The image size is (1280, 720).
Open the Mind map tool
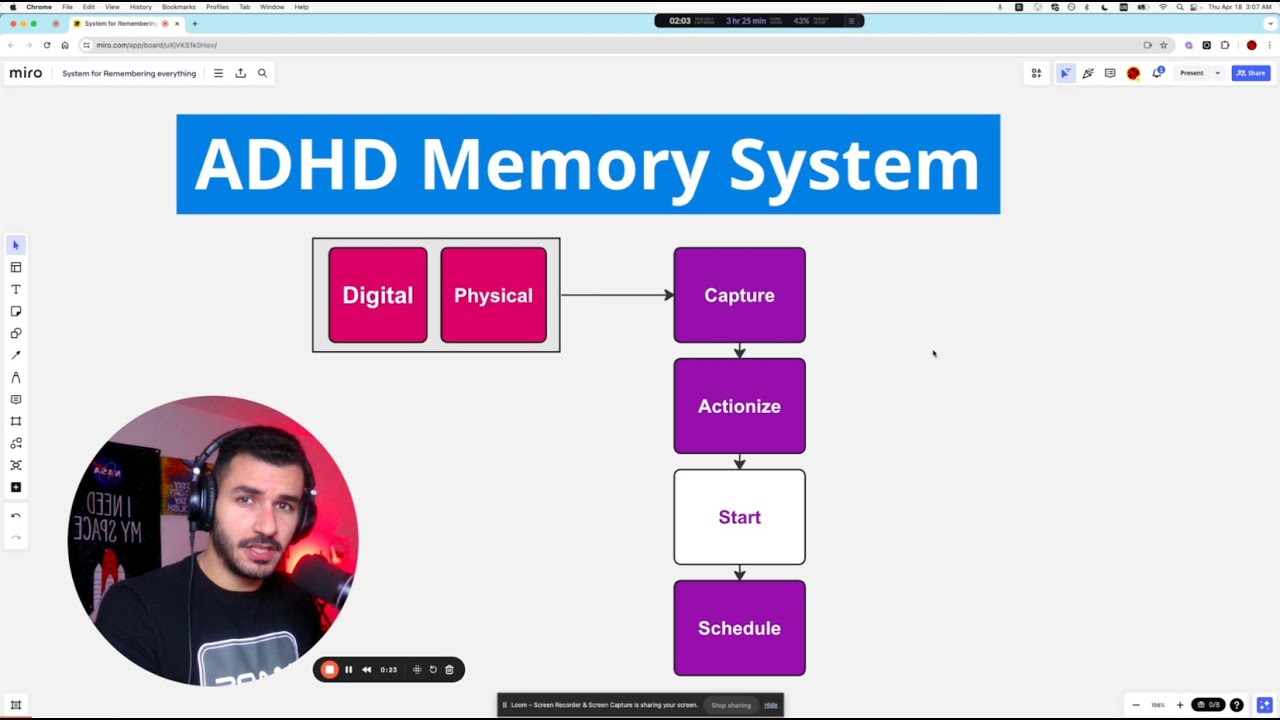16,465
